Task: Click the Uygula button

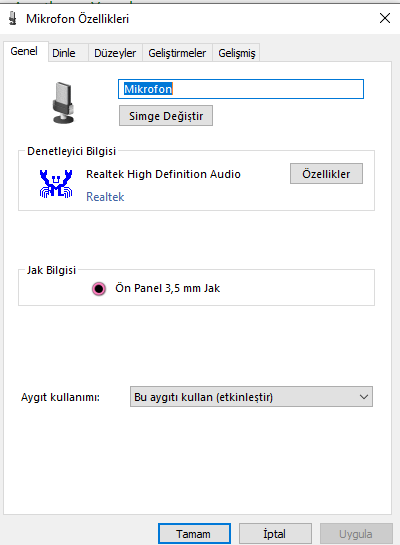Action: 356,534
